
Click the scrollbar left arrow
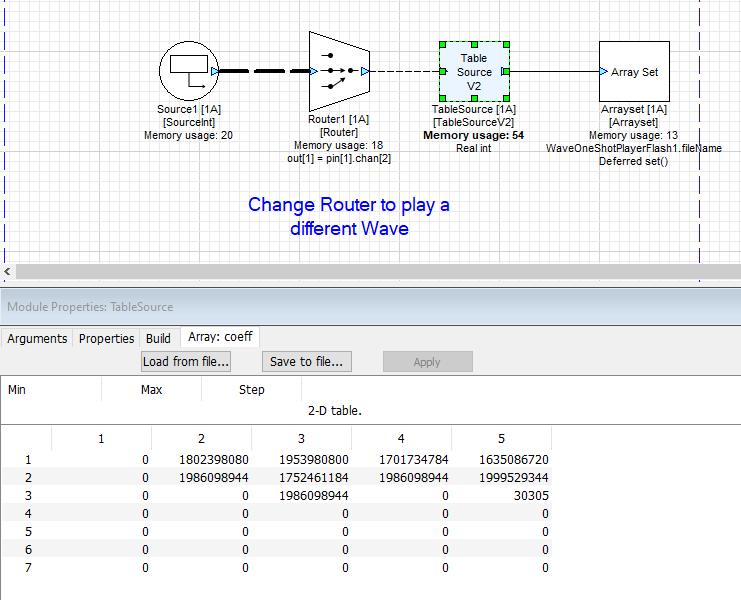coord(8,272)
